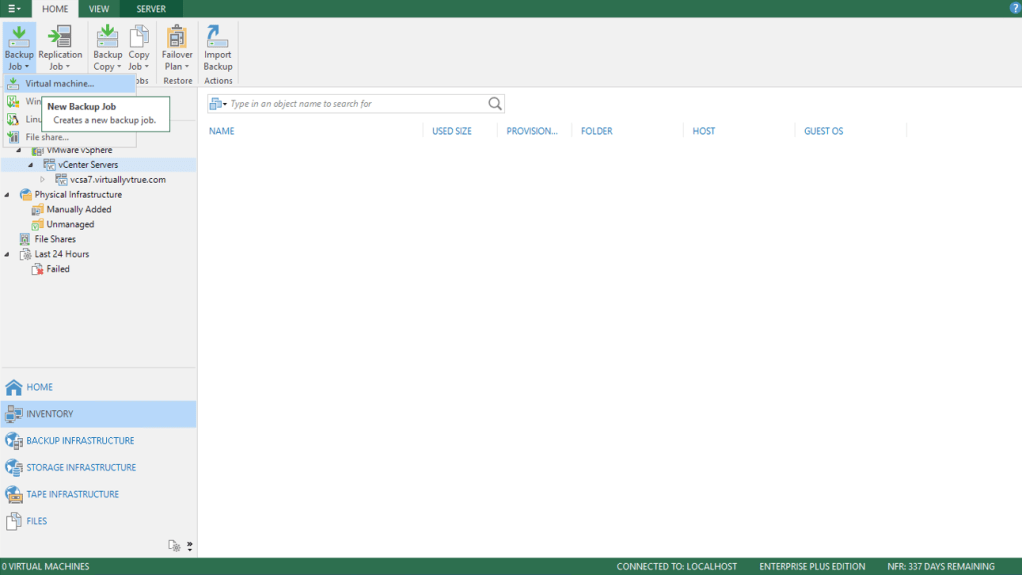Collapse the Last 24 Hours node
Screen dimensions: 1022x575
[8, 254]
